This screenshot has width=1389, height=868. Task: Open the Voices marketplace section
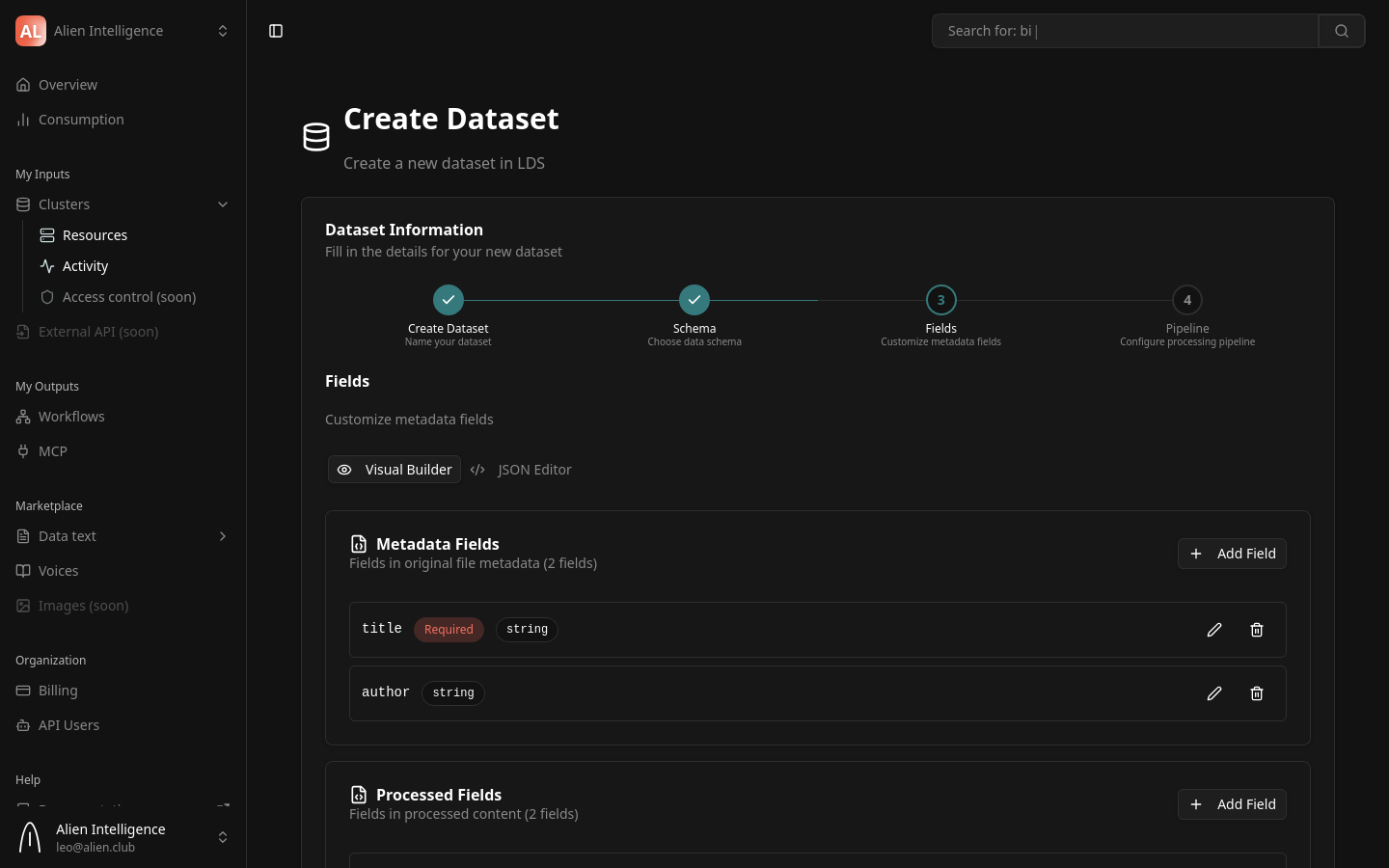click(59, 571)
